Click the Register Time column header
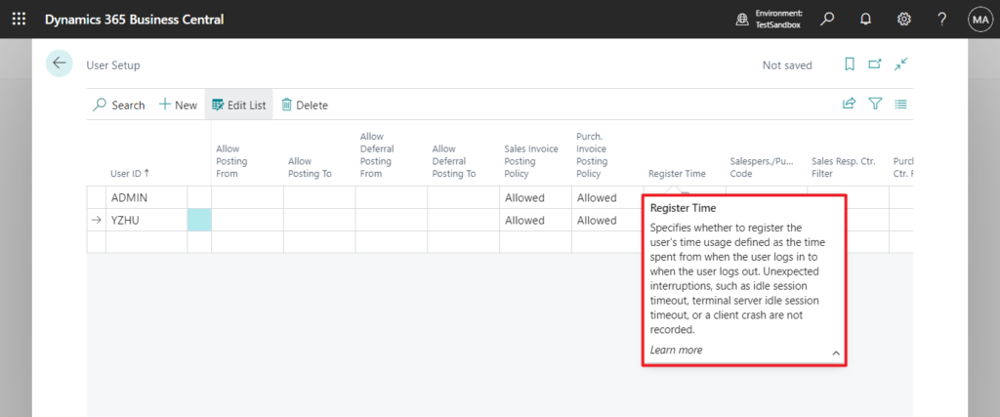 677,173
